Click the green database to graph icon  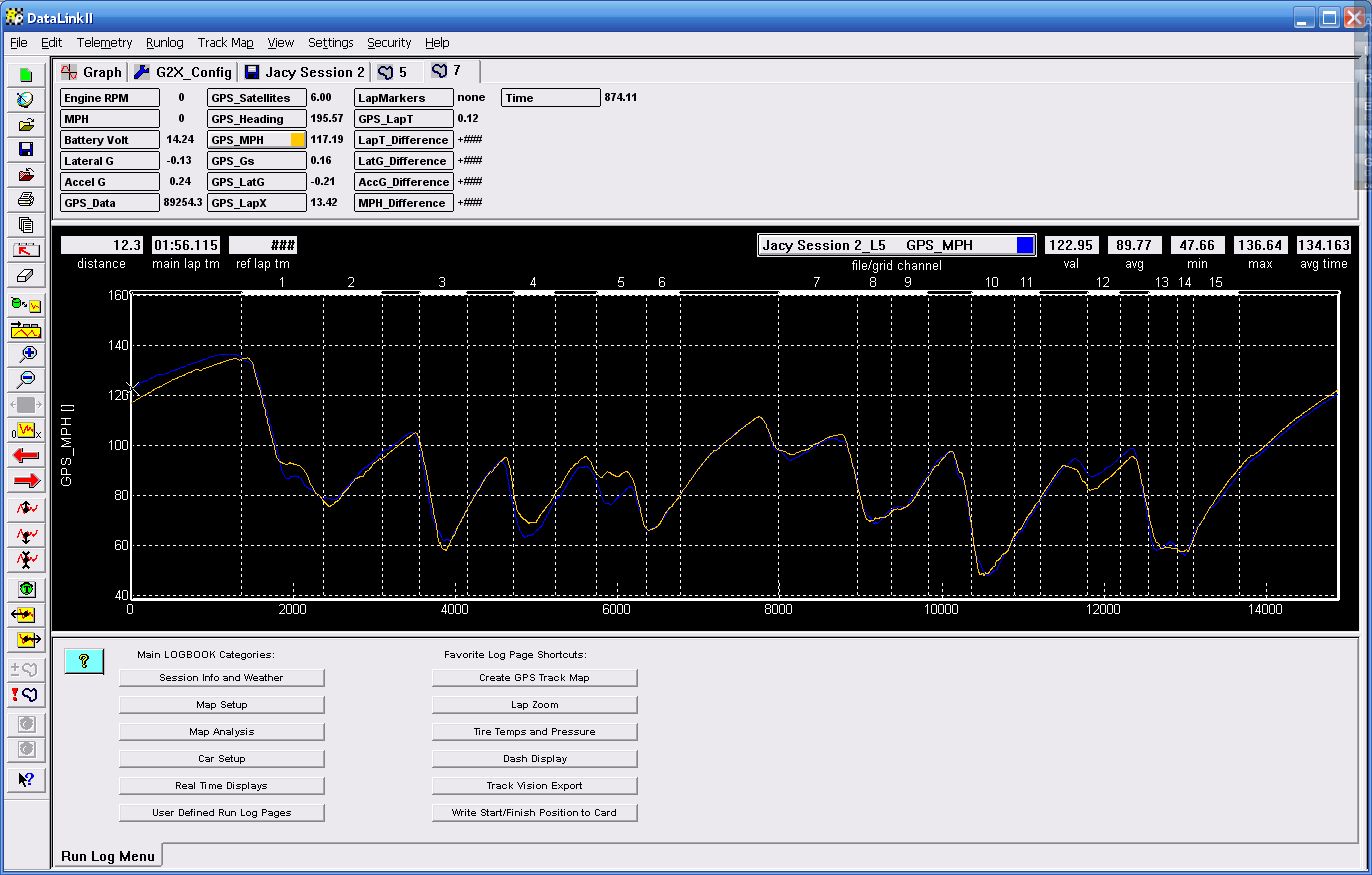pos(26,304)
